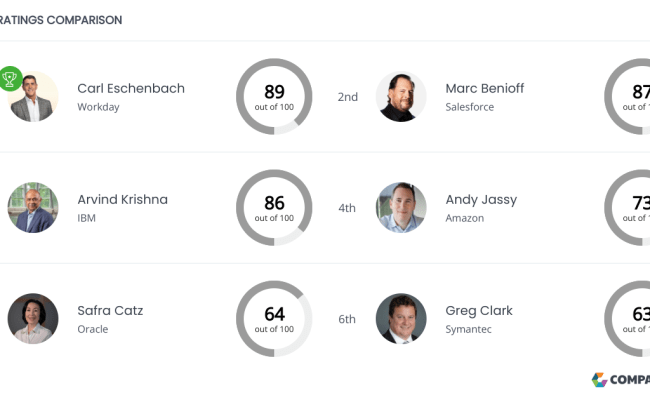The image size is (650, 400).
Task: Select Arvind Krishna's avatar image
Action: (33, 208)
